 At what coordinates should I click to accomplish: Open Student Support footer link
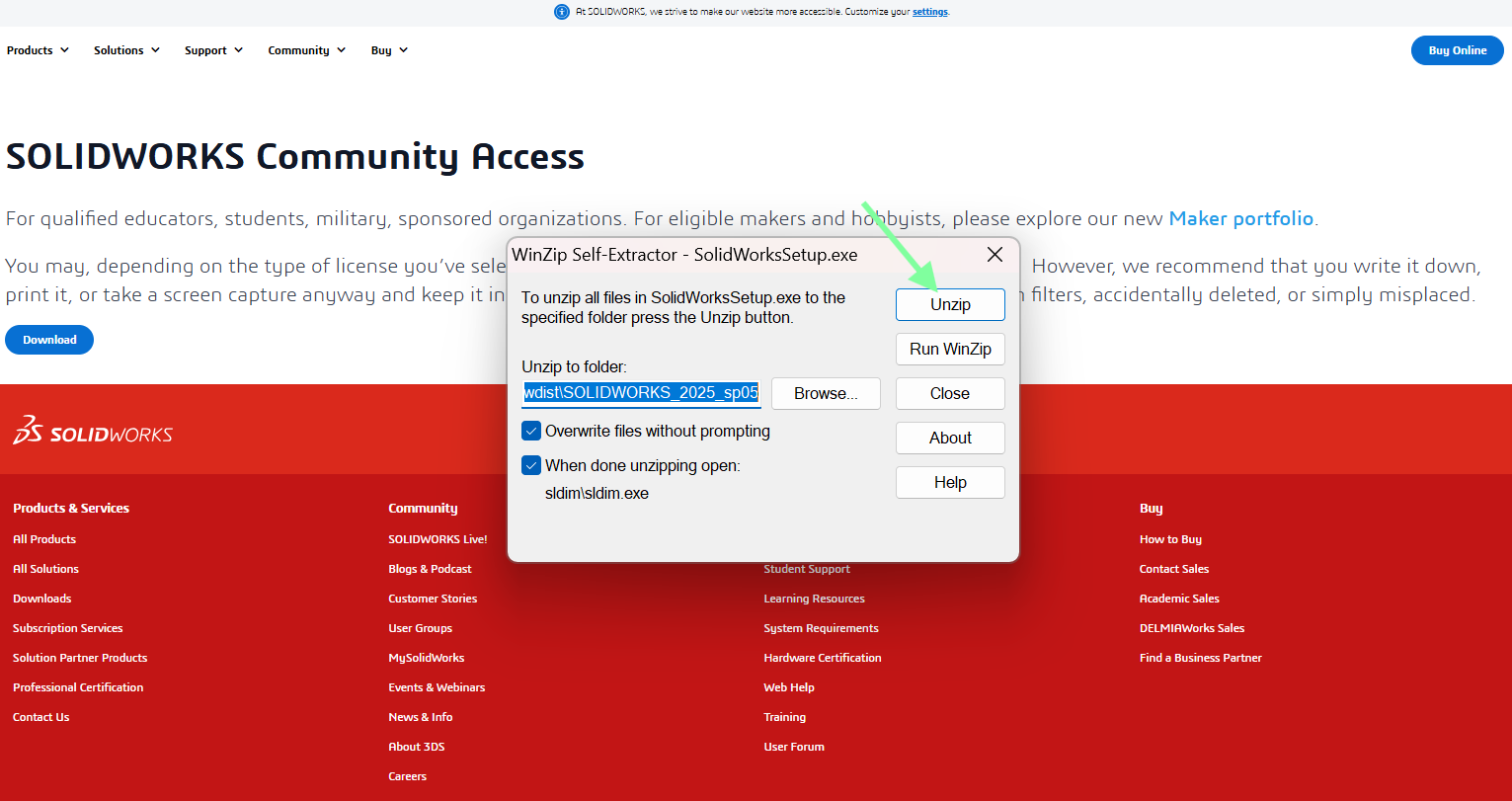click(x=807, y=569)
